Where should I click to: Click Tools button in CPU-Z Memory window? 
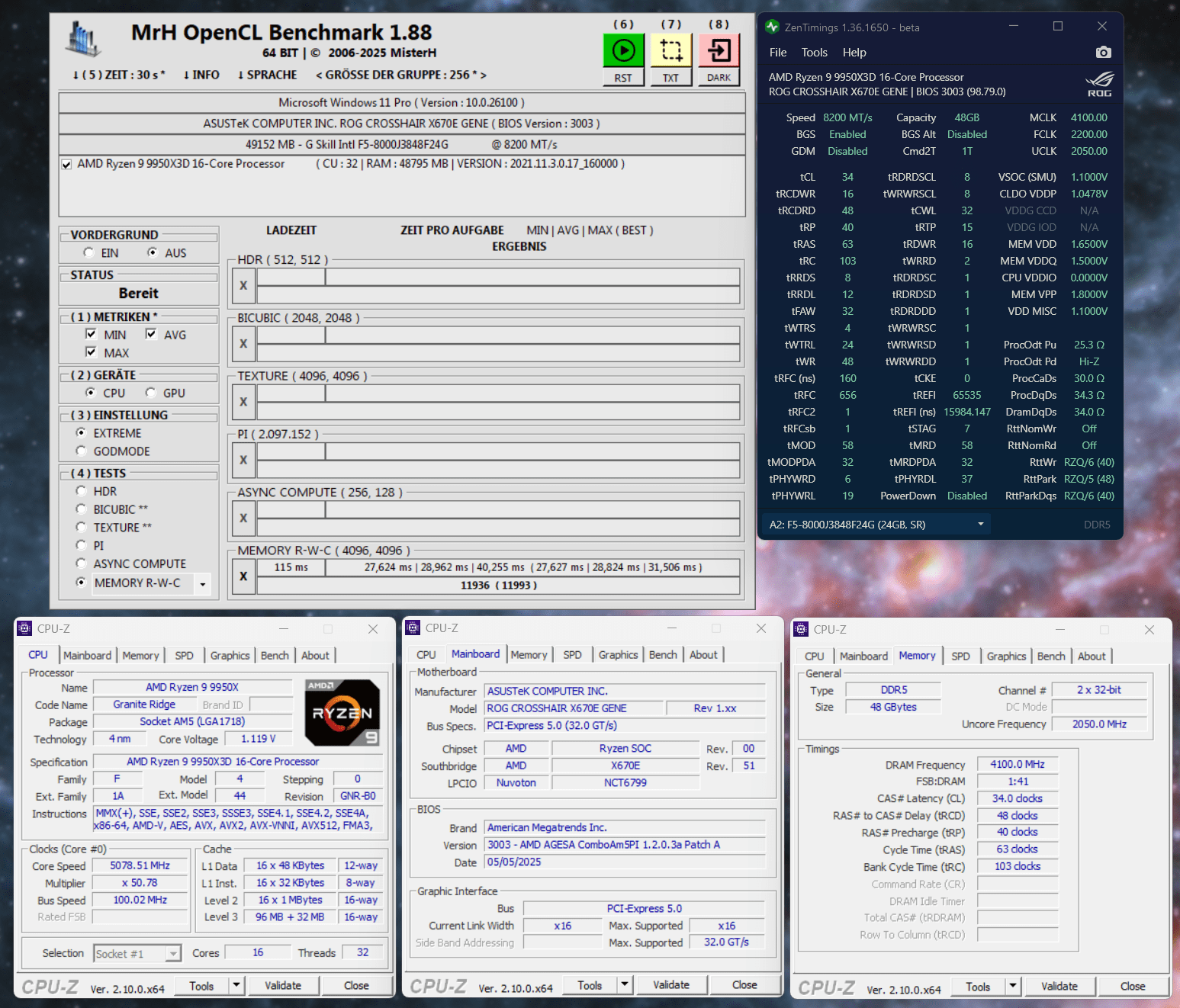point(978,986)
